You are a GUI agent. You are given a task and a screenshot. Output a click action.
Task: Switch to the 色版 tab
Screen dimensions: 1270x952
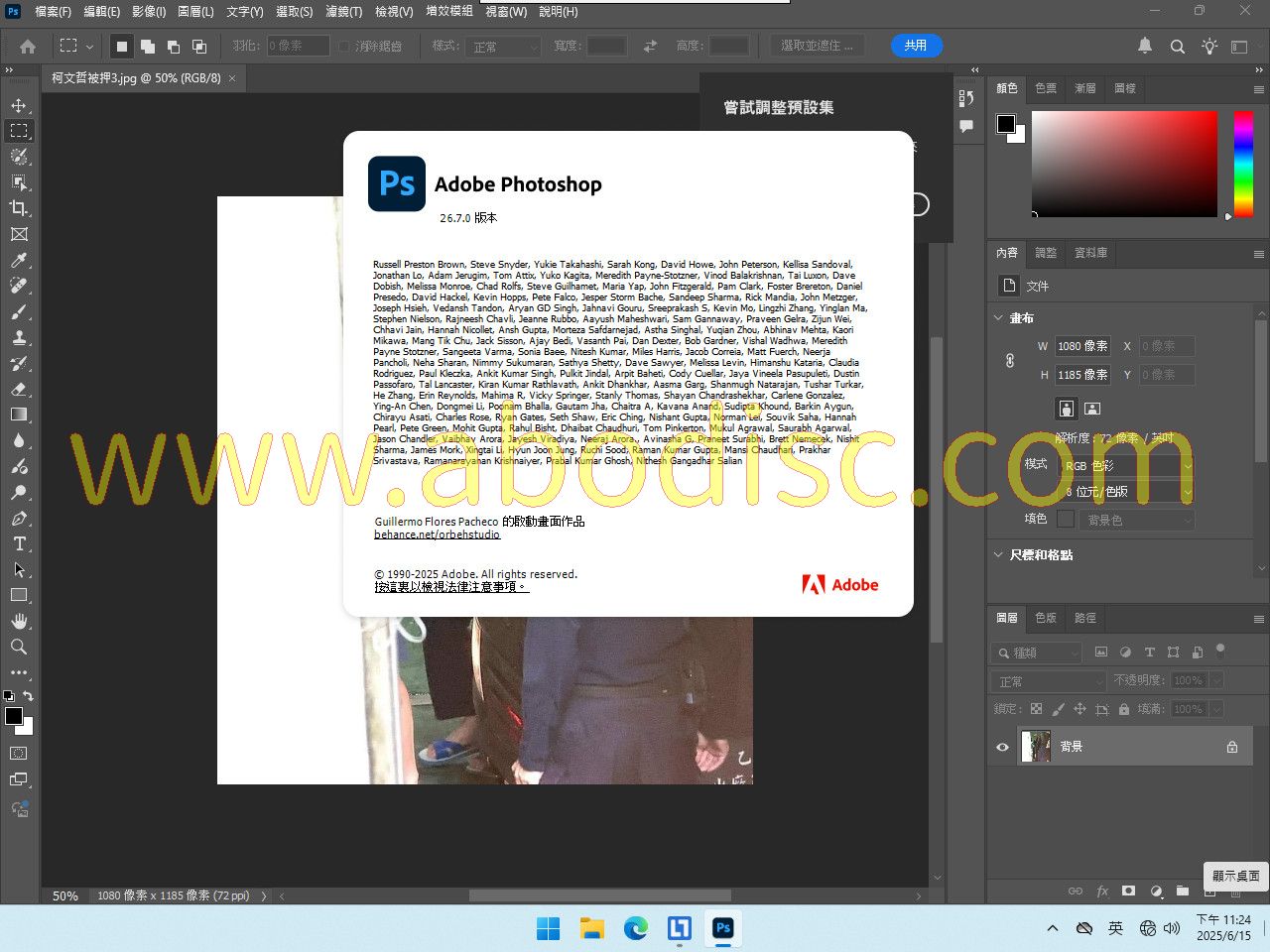pos(1046,618)
